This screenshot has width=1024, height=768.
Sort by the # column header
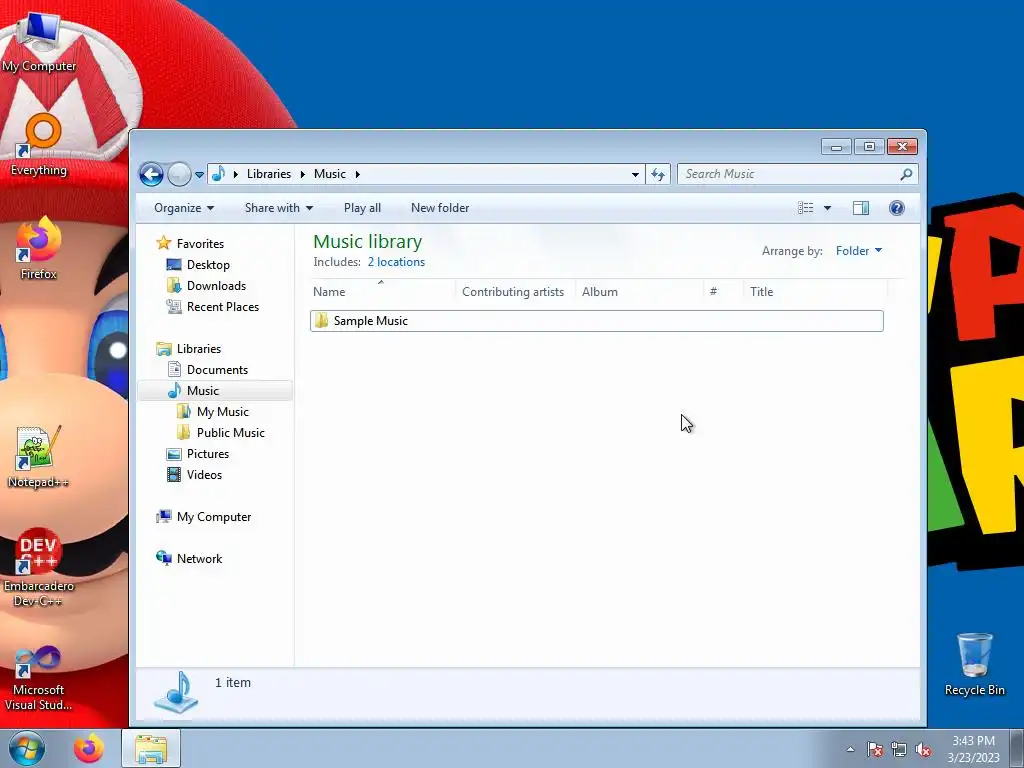pyautogui.click(x=724, y=291)
